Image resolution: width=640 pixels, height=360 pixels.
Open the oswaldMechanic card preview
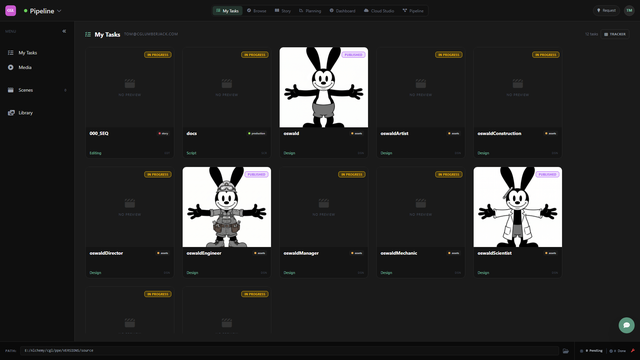point(421,207)
